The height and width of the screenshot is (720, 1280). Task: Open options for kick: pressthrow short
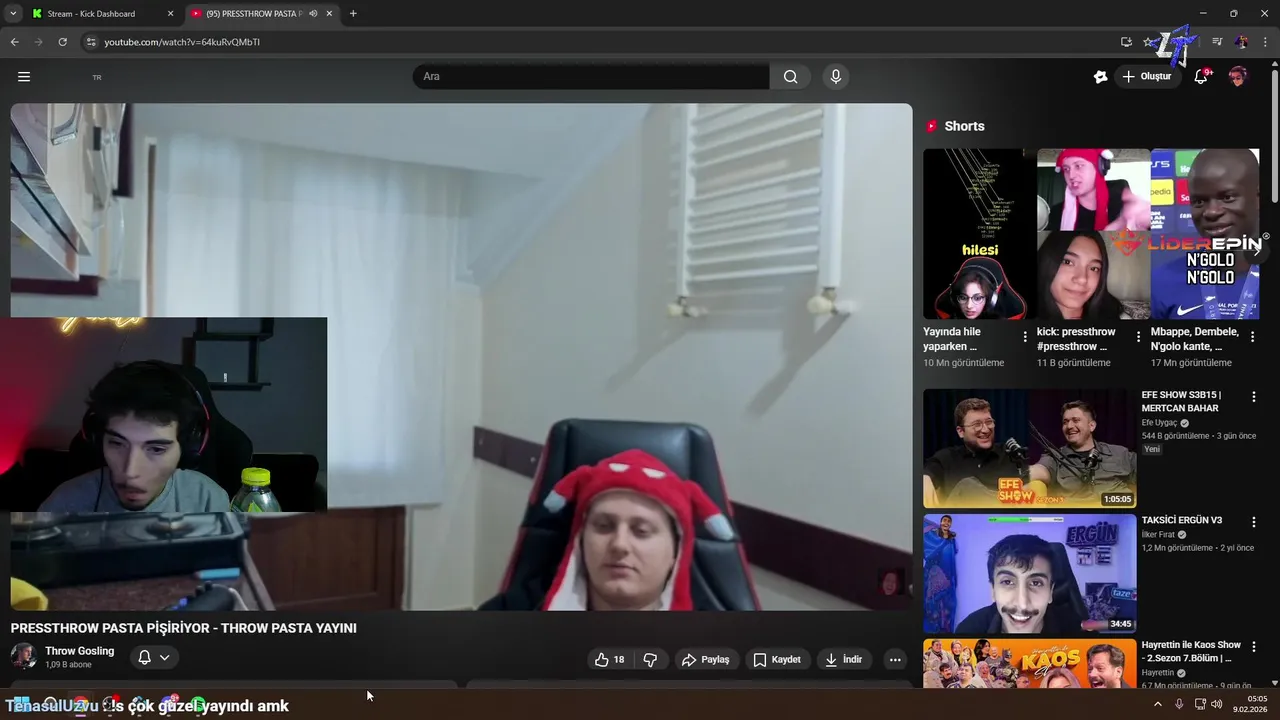click(1139, 337)
